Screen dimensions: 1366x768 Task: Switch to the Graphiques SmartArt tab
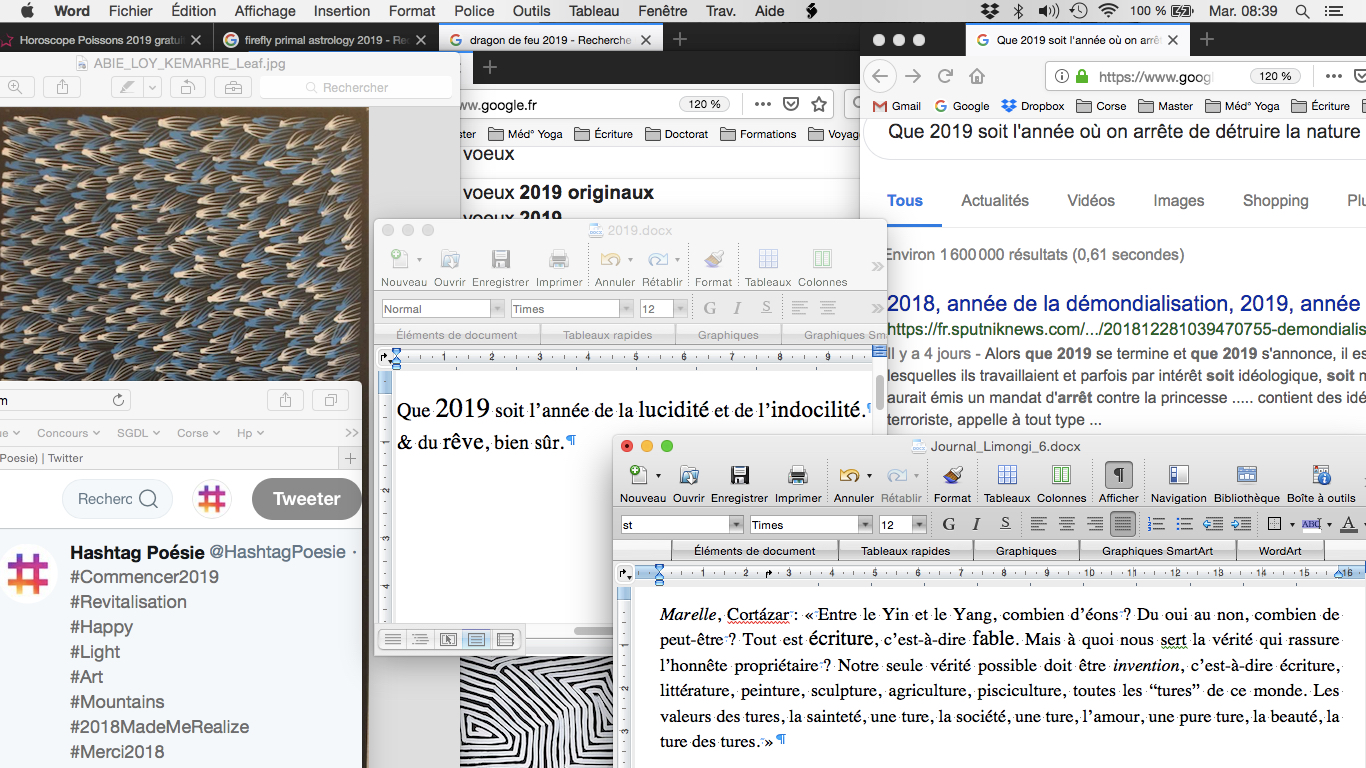(1157, 551)
